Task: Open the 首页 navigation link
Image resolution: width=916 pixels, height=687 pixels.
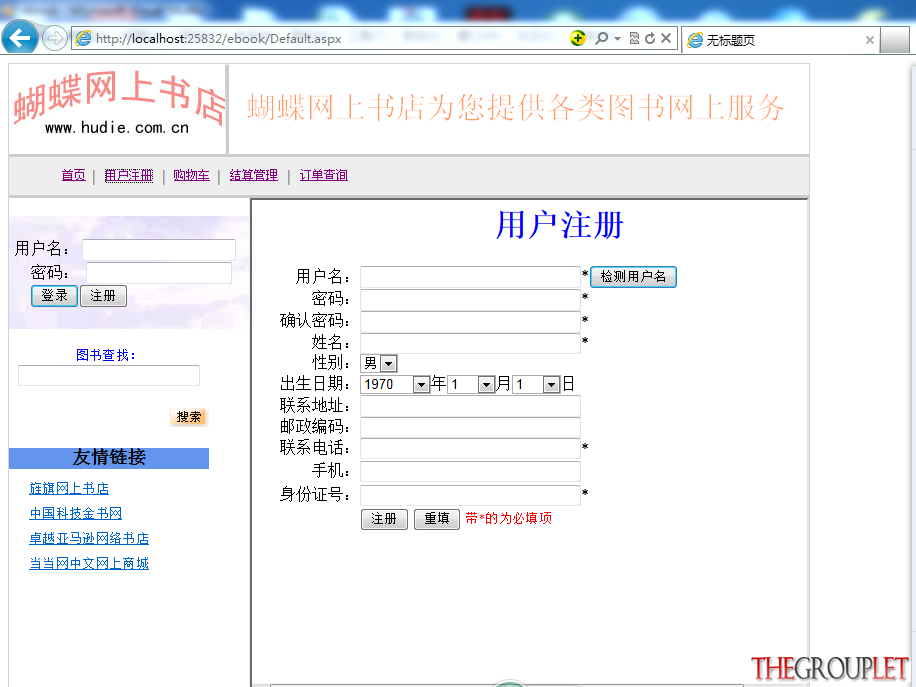Action: [74, 175]
